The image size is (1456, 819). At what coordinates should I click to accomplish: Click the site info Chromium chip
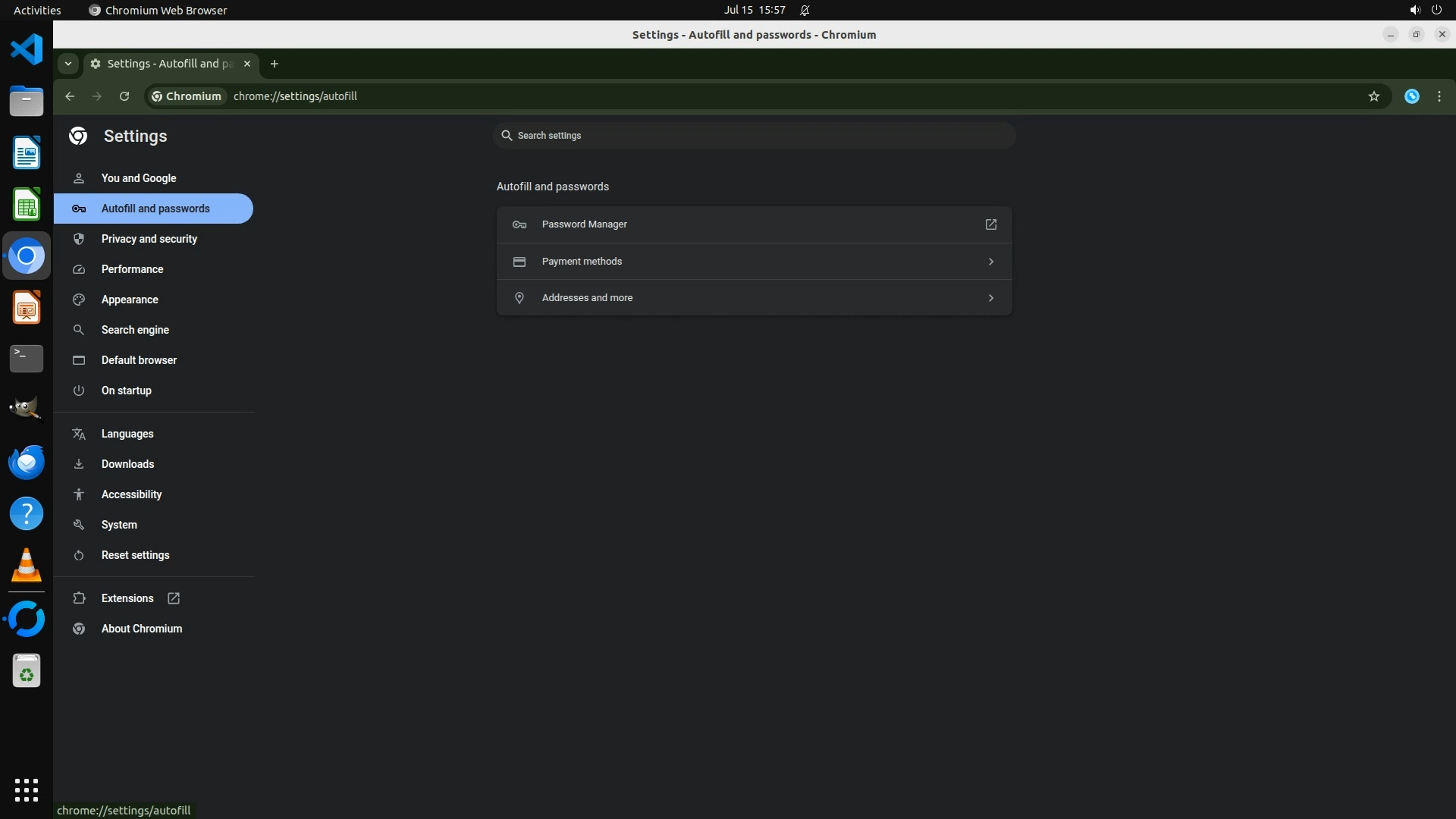[187, 96]
